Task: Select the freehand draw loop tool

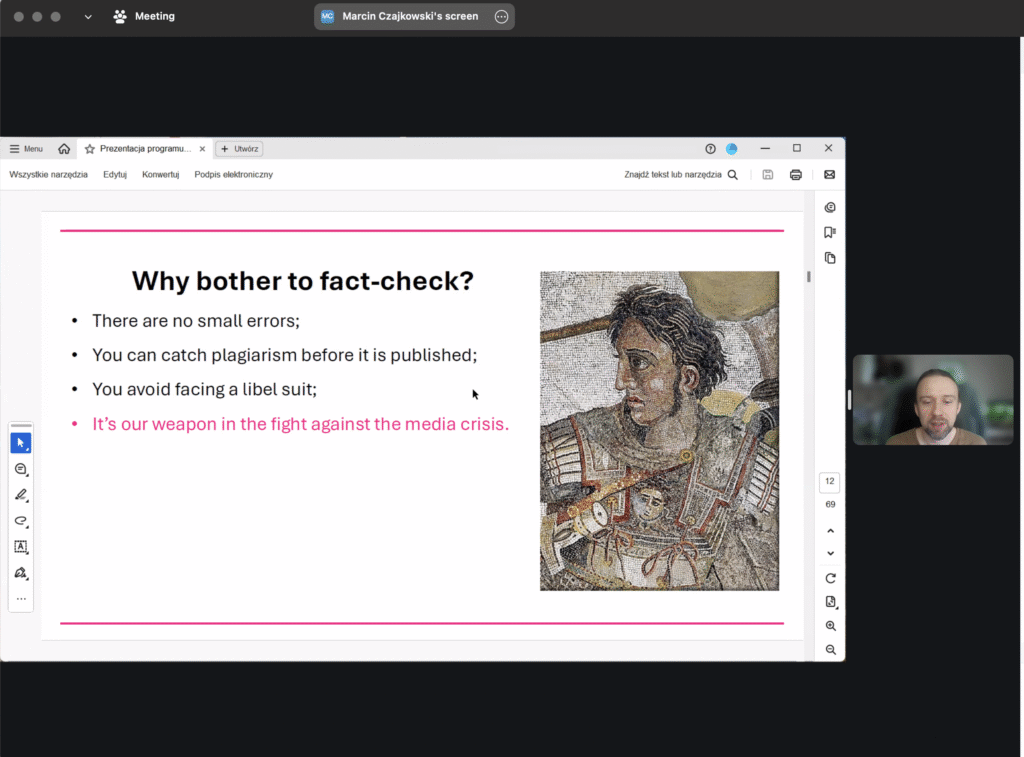Action: (x=21, y=521)
